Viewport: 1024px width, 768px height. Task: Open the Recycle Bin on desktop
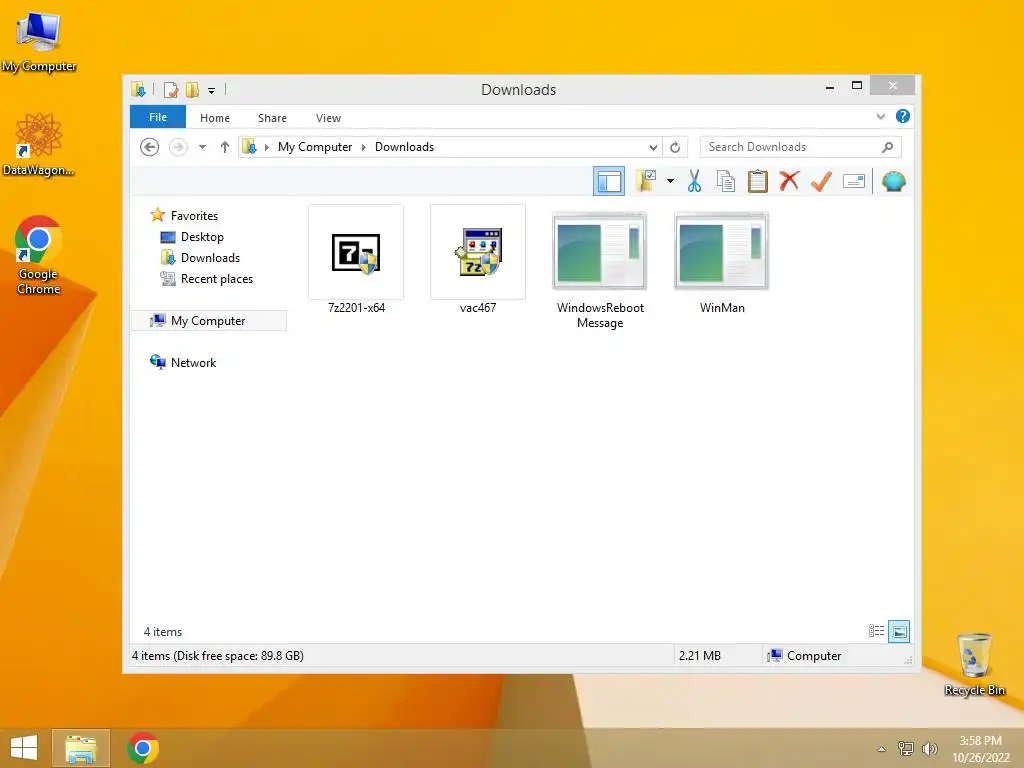coord(974,664)
